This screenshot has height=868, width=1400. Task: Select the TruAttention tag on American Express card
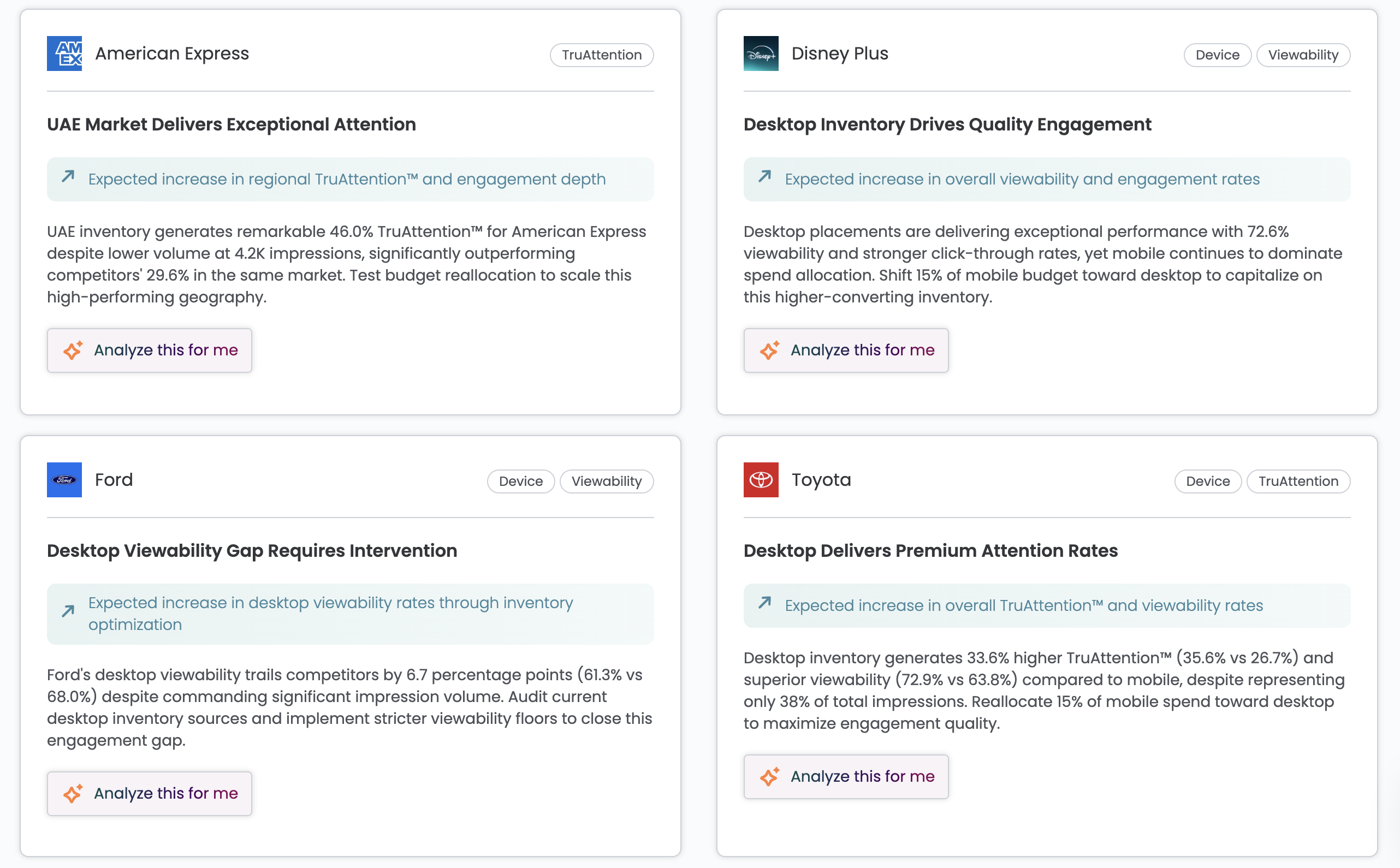(602, 55)
